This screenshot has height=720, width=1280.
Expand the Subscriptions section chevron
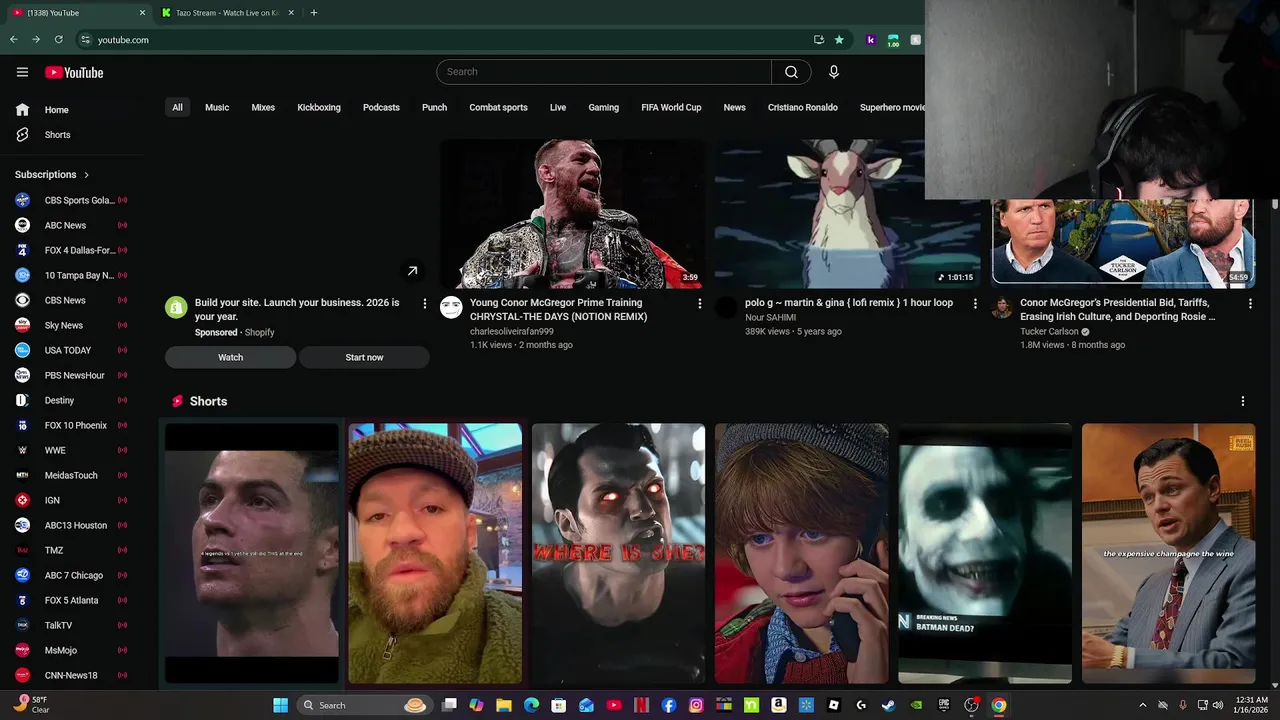pos(86,175)
